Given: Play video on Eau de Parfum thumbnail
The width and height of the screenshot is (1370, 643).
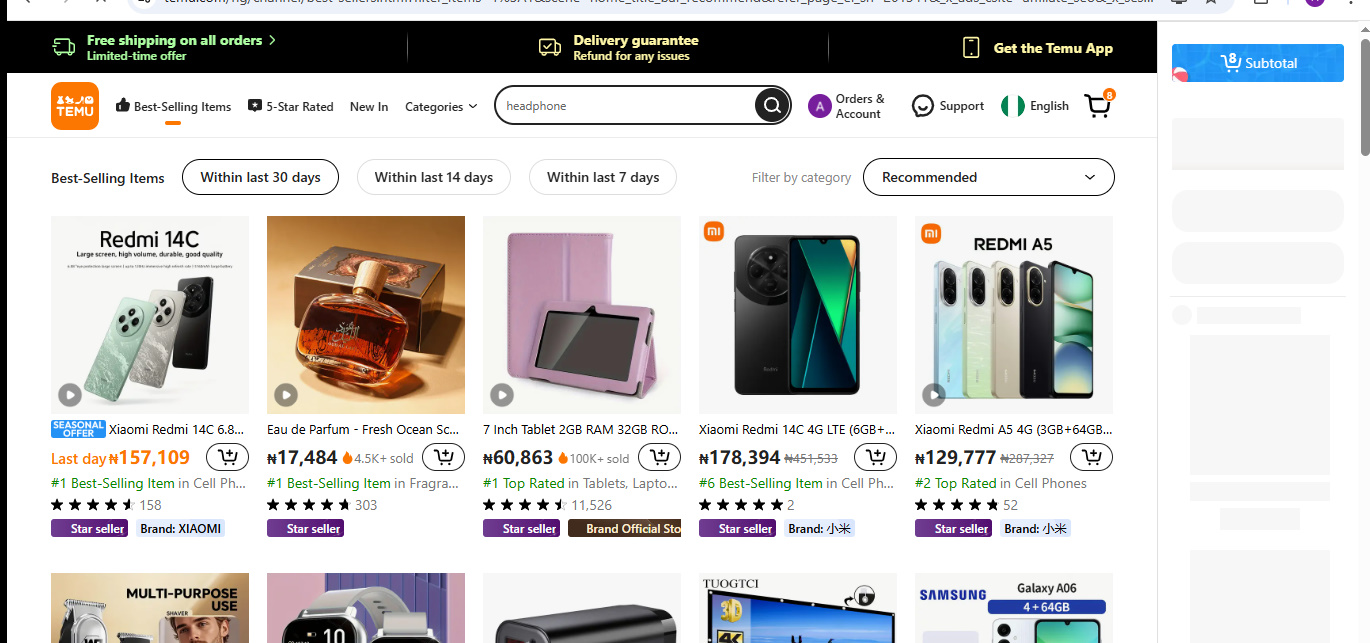Looking at the screenshot, I should point(285,395).
